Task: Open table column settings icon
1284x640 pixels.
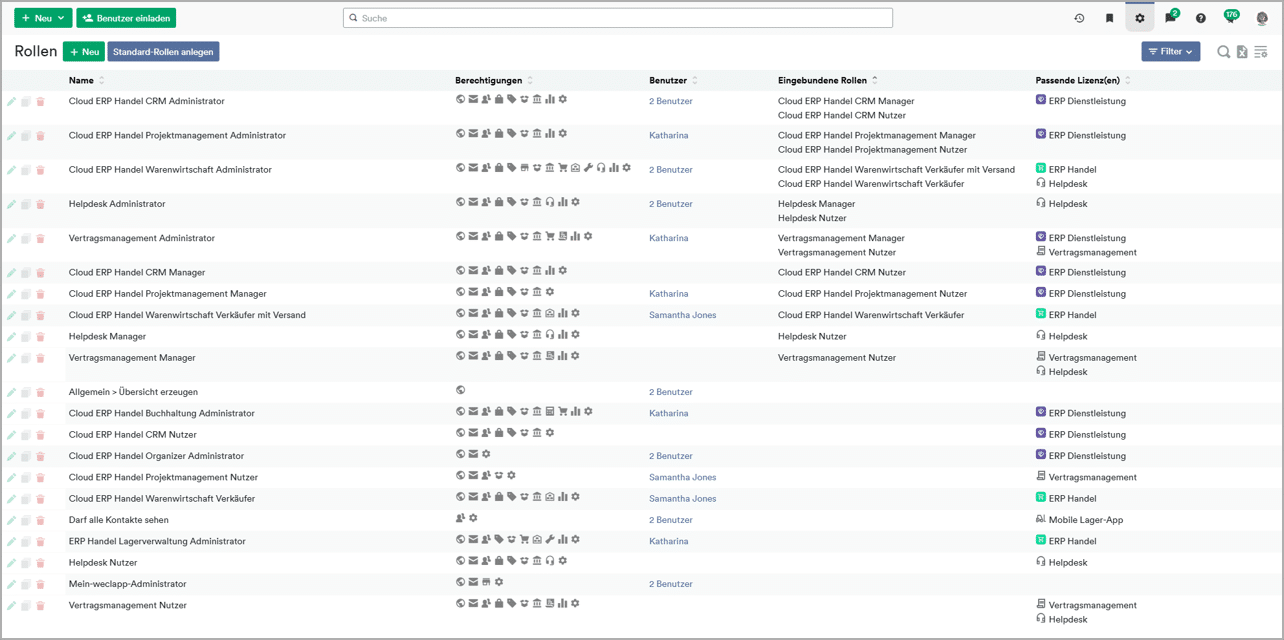Action: [x=1261, y=52]
